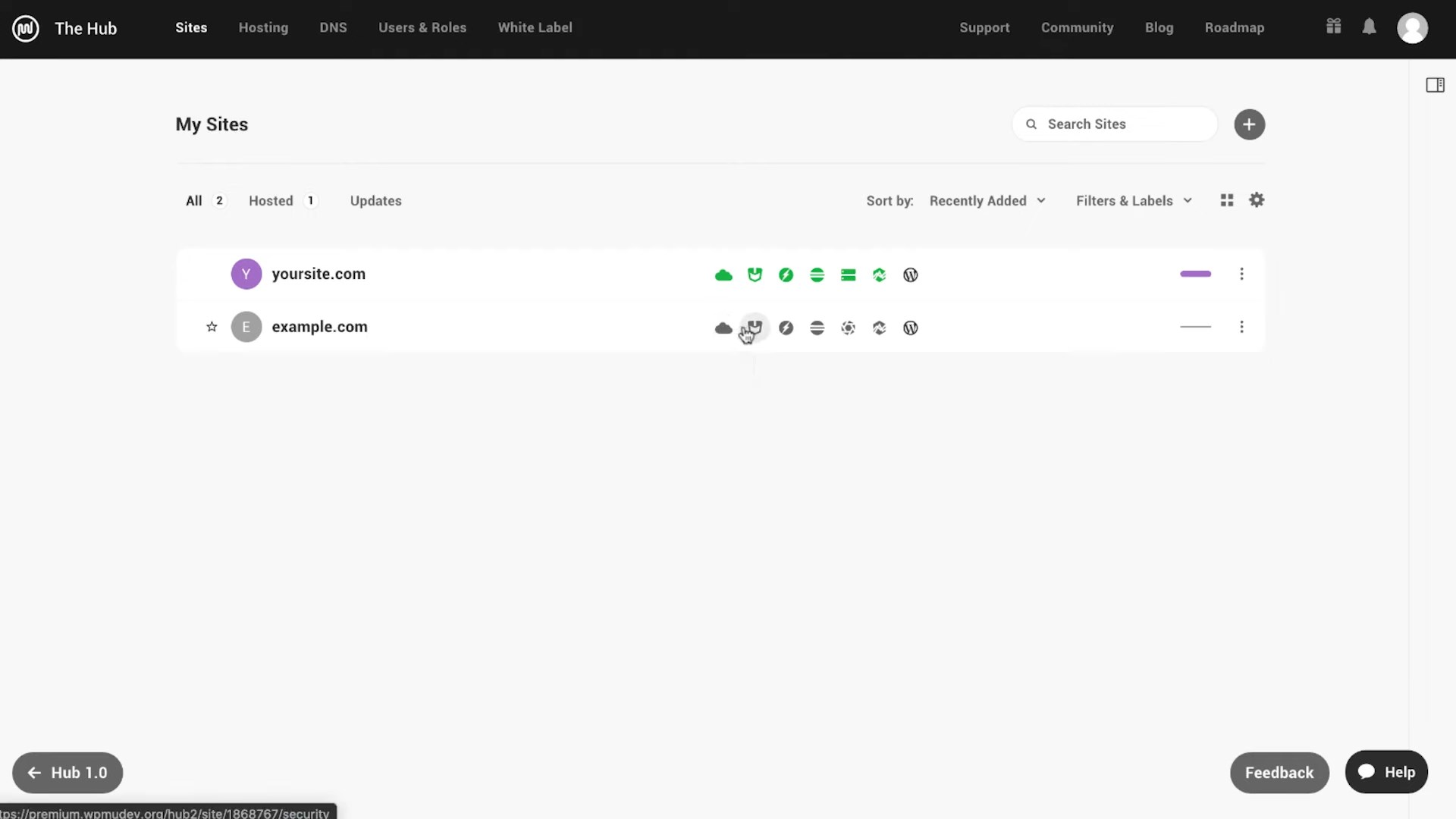Click the example.com E avatar

246,327
